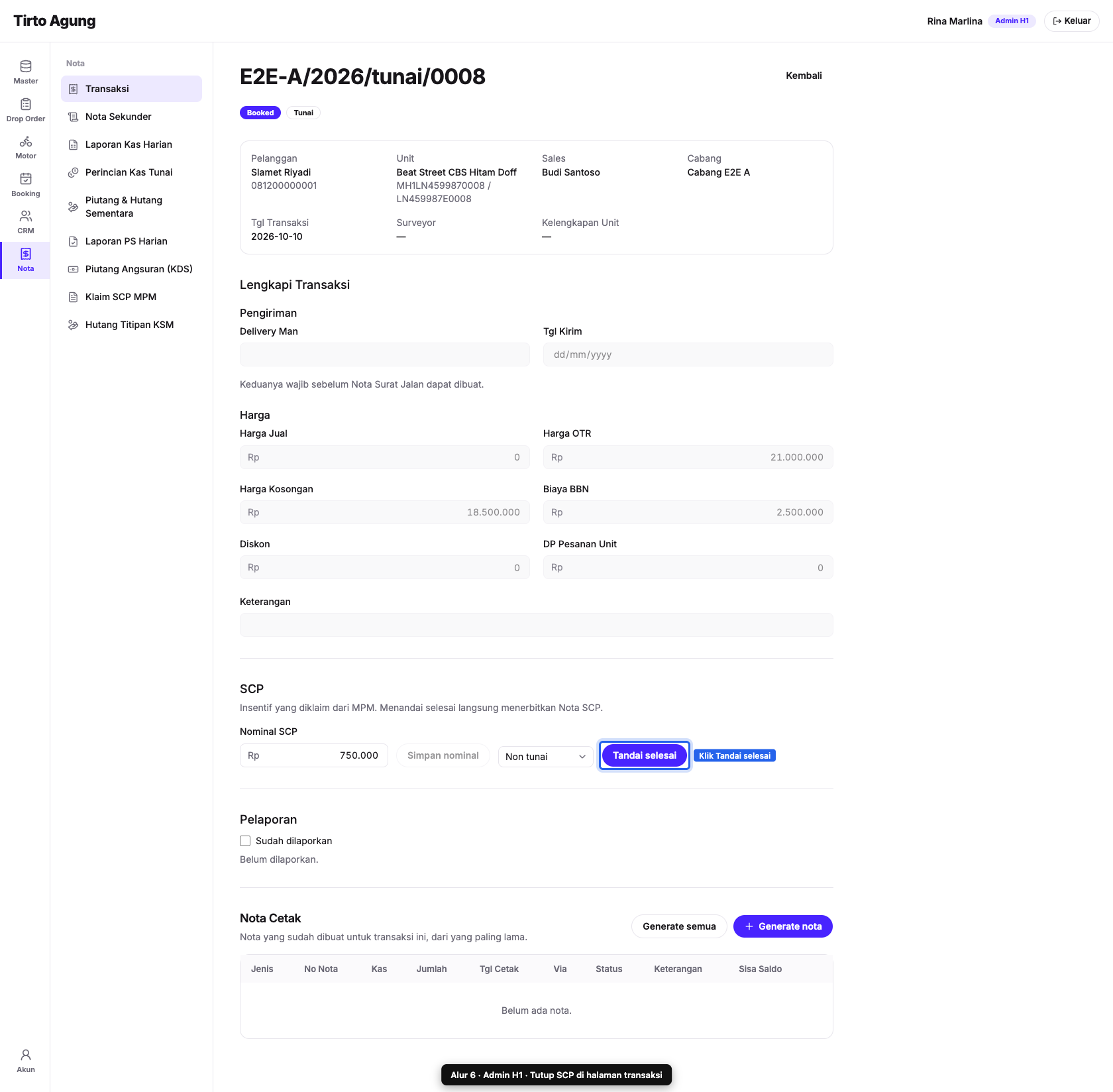Open the Non tunai payment dropdown
This screenshot has width=1113, height=1092.
tap(545, 756)
